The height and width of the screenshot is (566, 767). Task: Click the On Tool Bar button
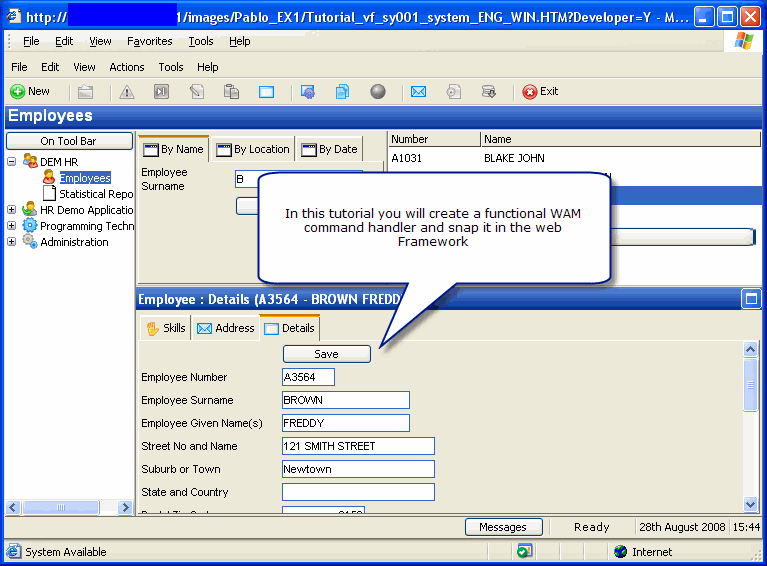[69, 141]
